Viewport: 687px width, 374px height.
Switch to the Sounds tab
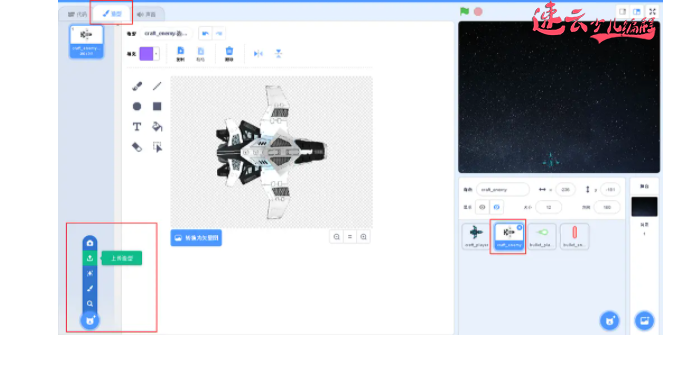[147, 14]
